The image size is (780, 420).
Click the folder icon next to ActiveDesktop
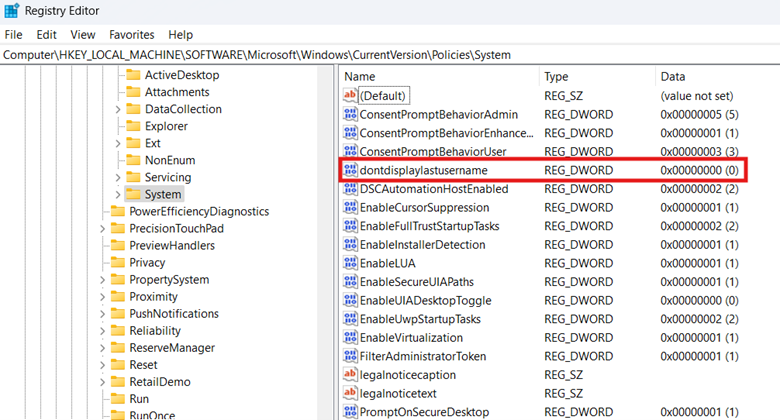tap(133, 75)
